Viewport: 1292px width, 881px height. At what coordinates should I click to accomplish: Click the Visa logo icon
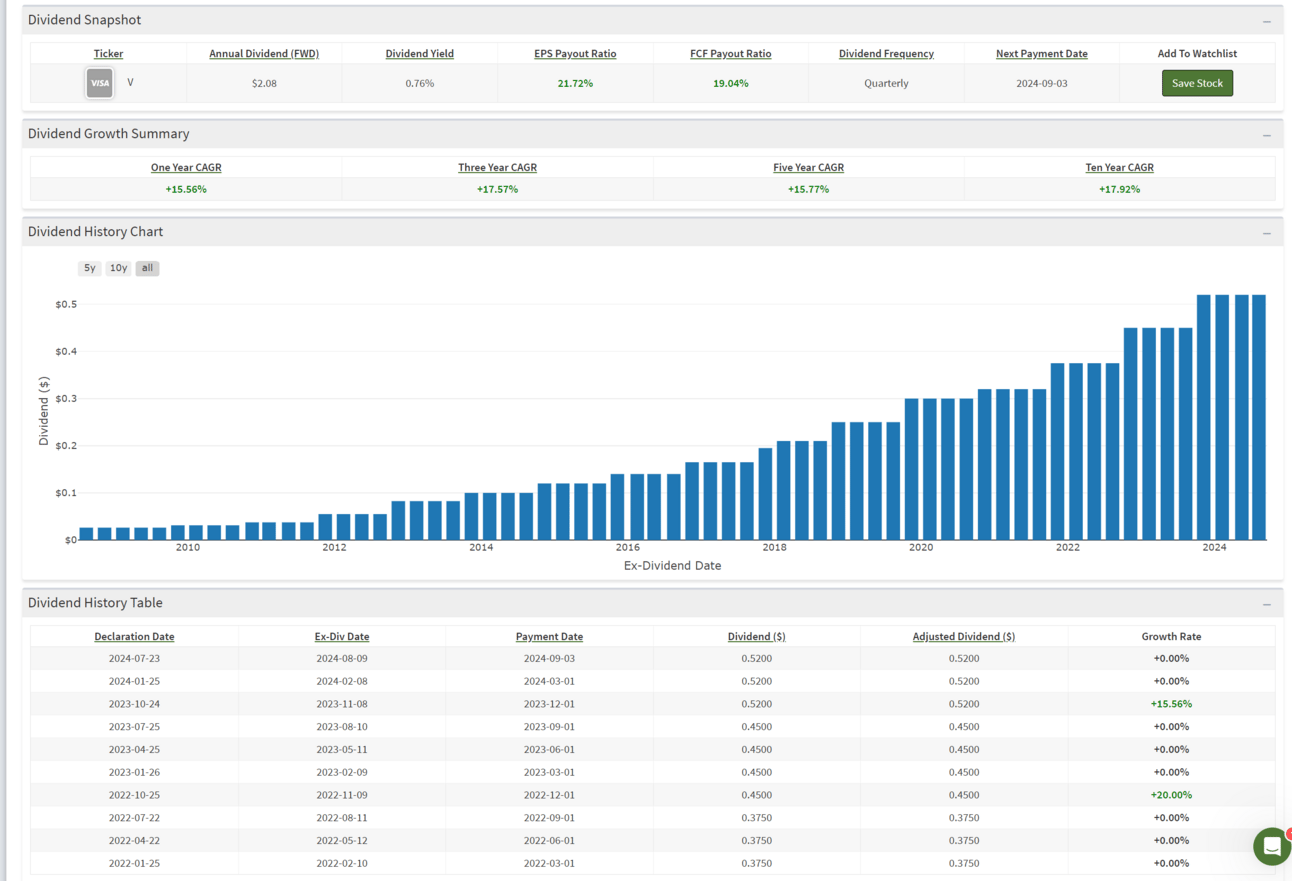[100, 83]
